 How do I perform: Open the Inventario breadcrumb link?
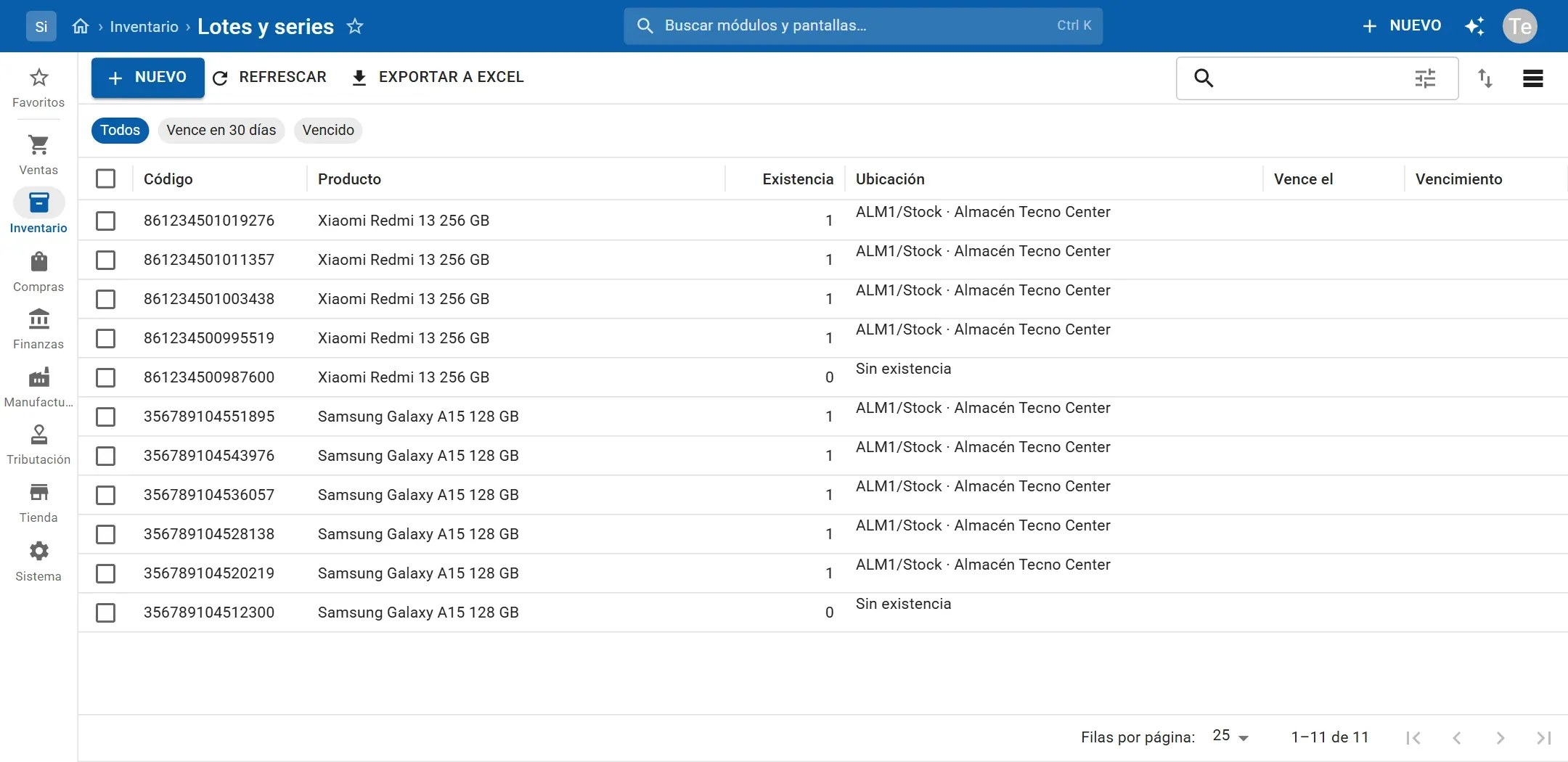[x=144, y=27]
